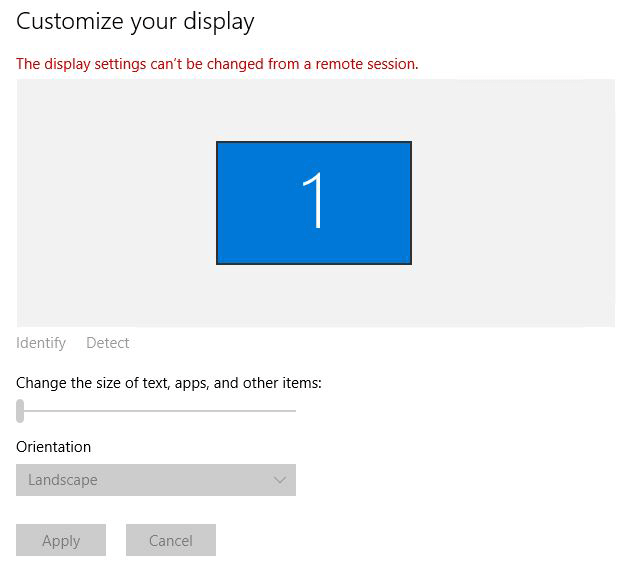Image resolution: width=629 pixels, height=568 pixels.
Task: Click the 'Customize your display' heading
Action: point(136,21)
